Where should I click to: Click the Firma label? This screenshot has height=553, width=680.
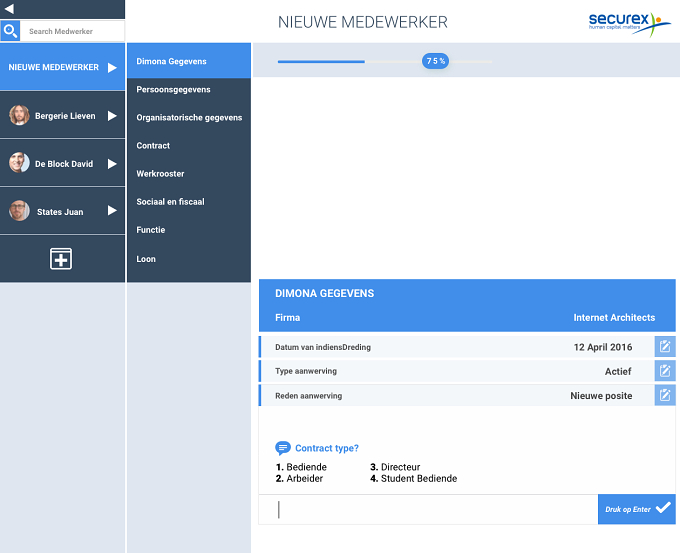(x=288, y=317)
